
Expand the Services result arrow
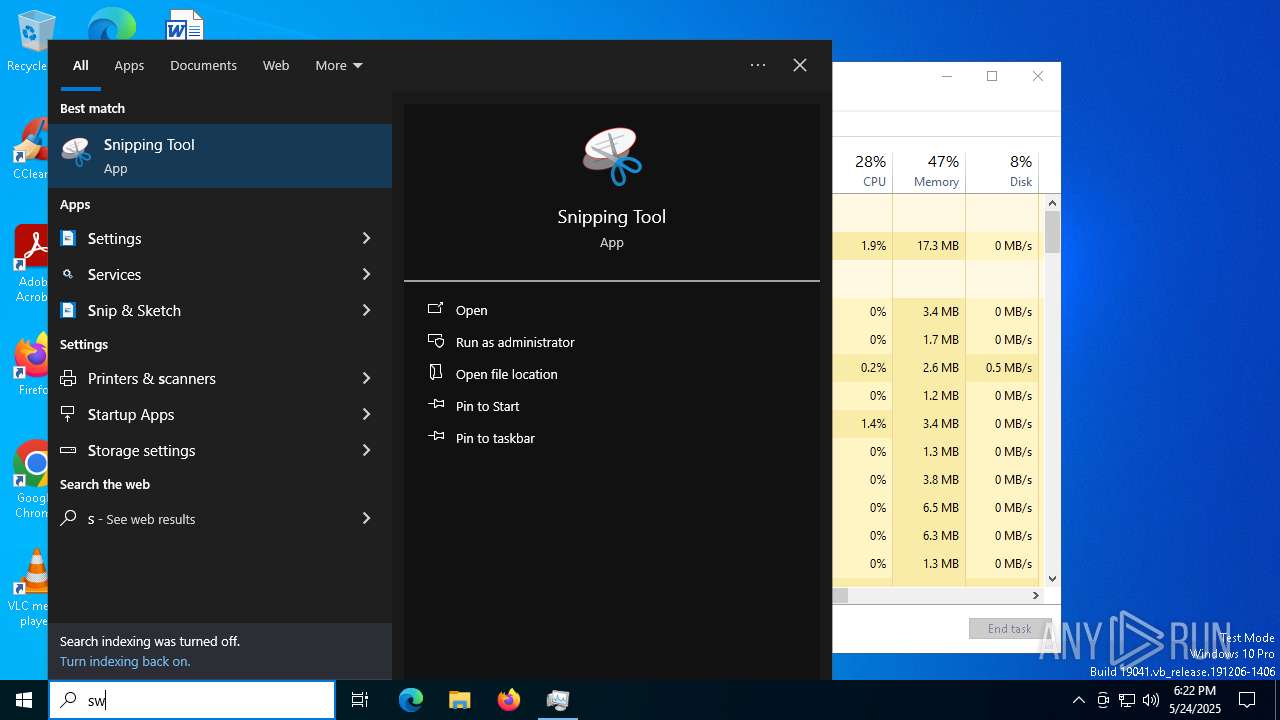pos(366,274)
